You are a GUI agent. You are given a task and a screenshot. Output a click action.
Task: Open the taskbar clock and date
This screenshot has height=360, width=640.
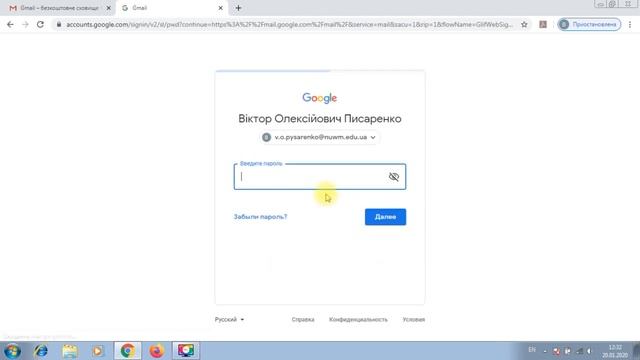point(615,351)
